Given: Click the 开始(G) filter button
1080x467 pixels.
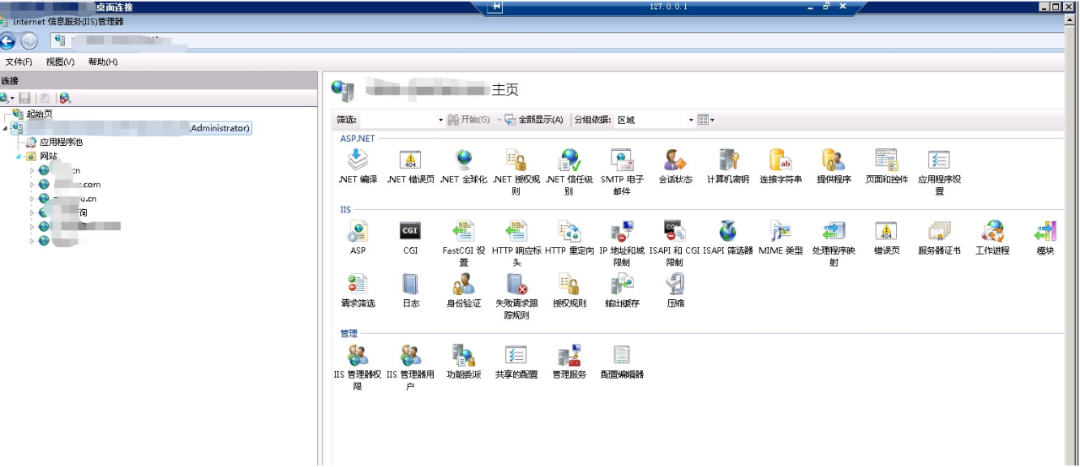Looking at the screenshot, I should pyautogui.click(x=468, y=120).
